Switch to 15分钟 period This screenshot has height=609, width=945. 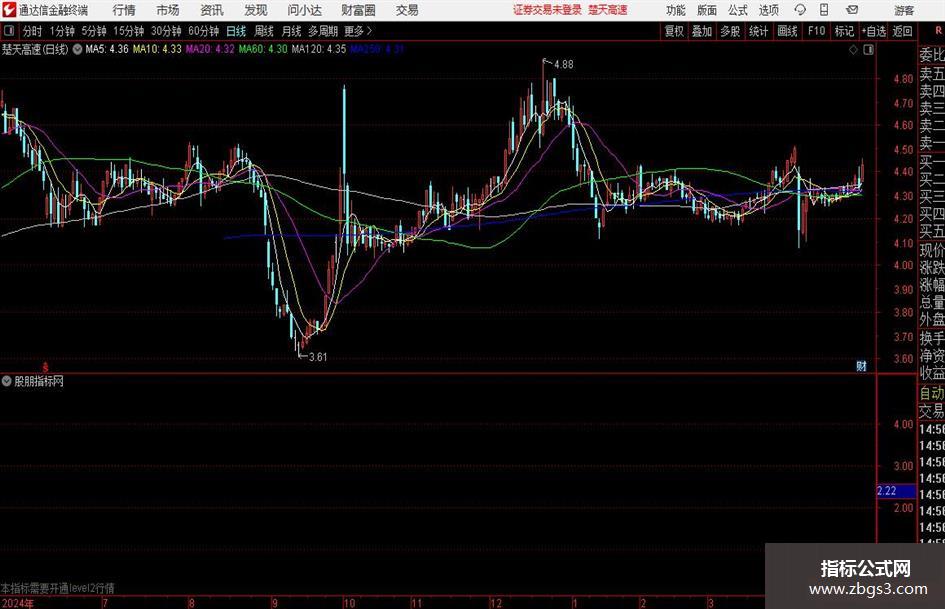(128, 31)
